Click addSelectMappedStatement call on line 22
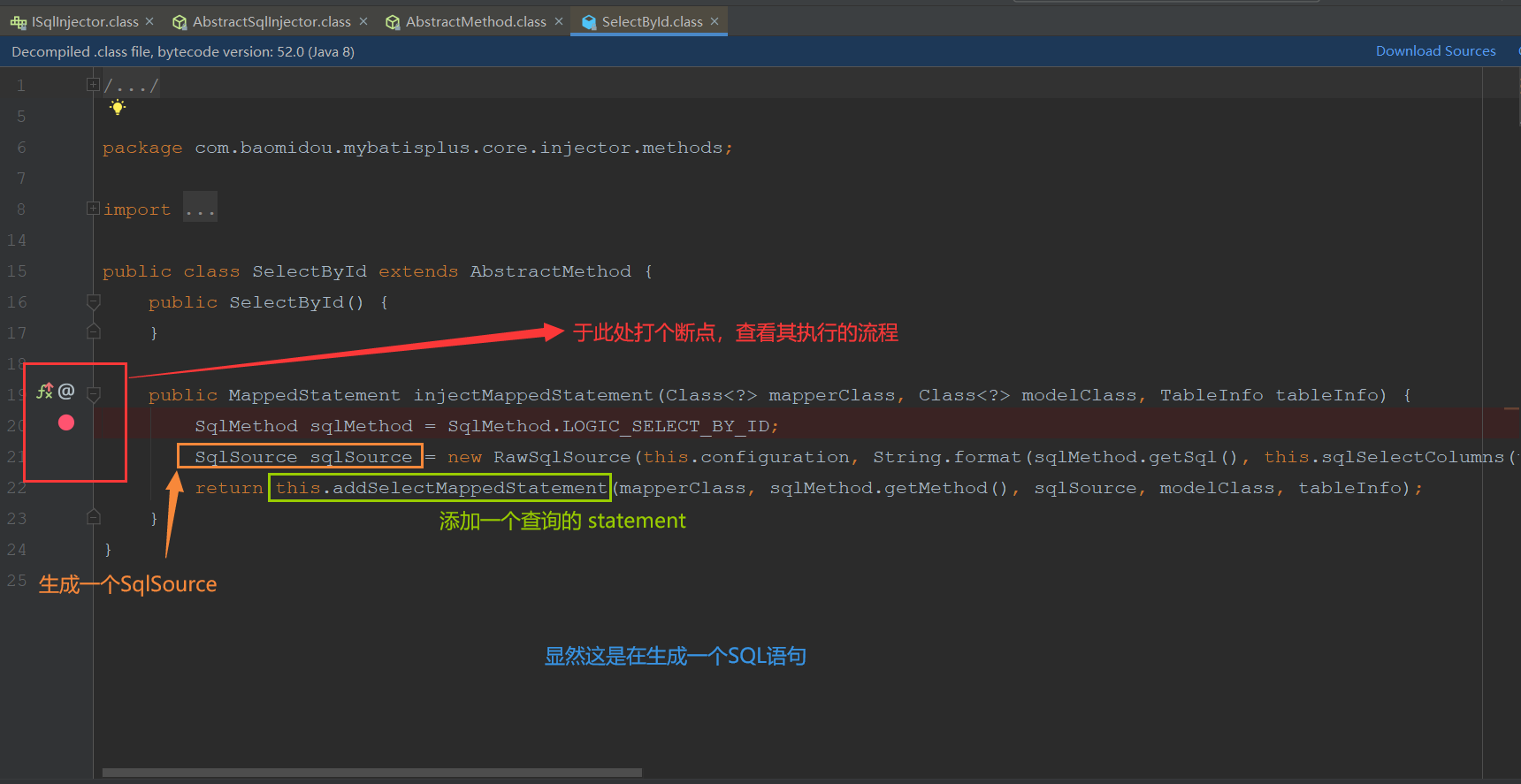The width and height of the screenshot is (1521, 784). tap(470, 488)
